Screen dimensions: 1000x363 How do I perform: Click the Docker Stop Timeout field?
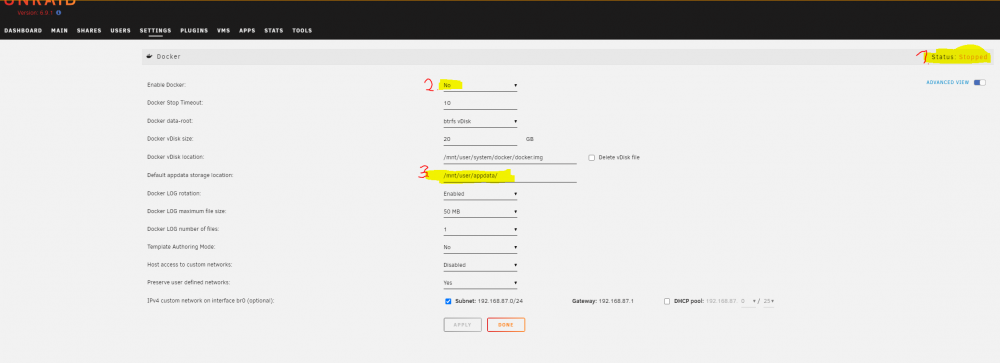tap(480, 103)
